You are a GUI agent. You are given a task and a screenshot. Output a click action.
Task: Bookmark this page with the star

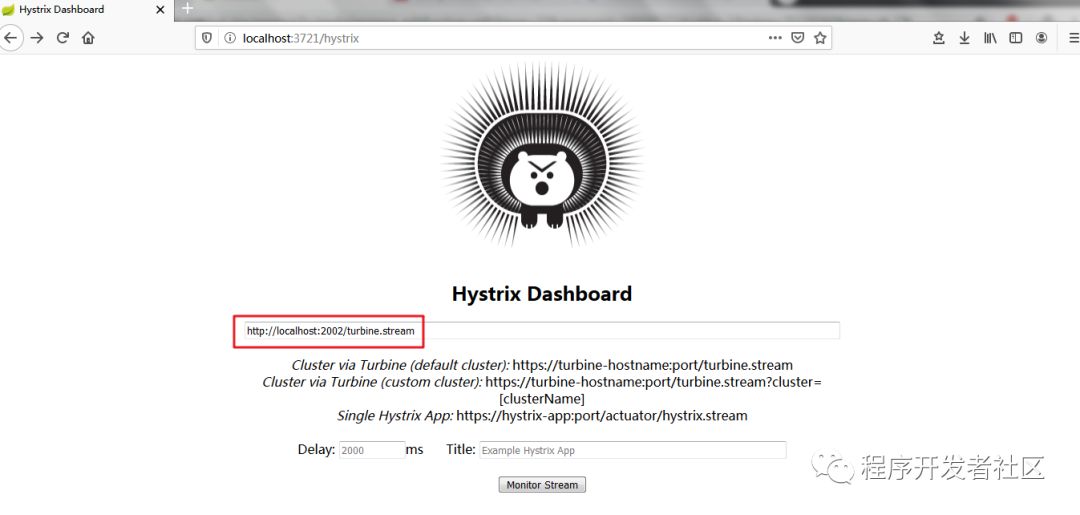pyautogui.click(x=820, y=38)
